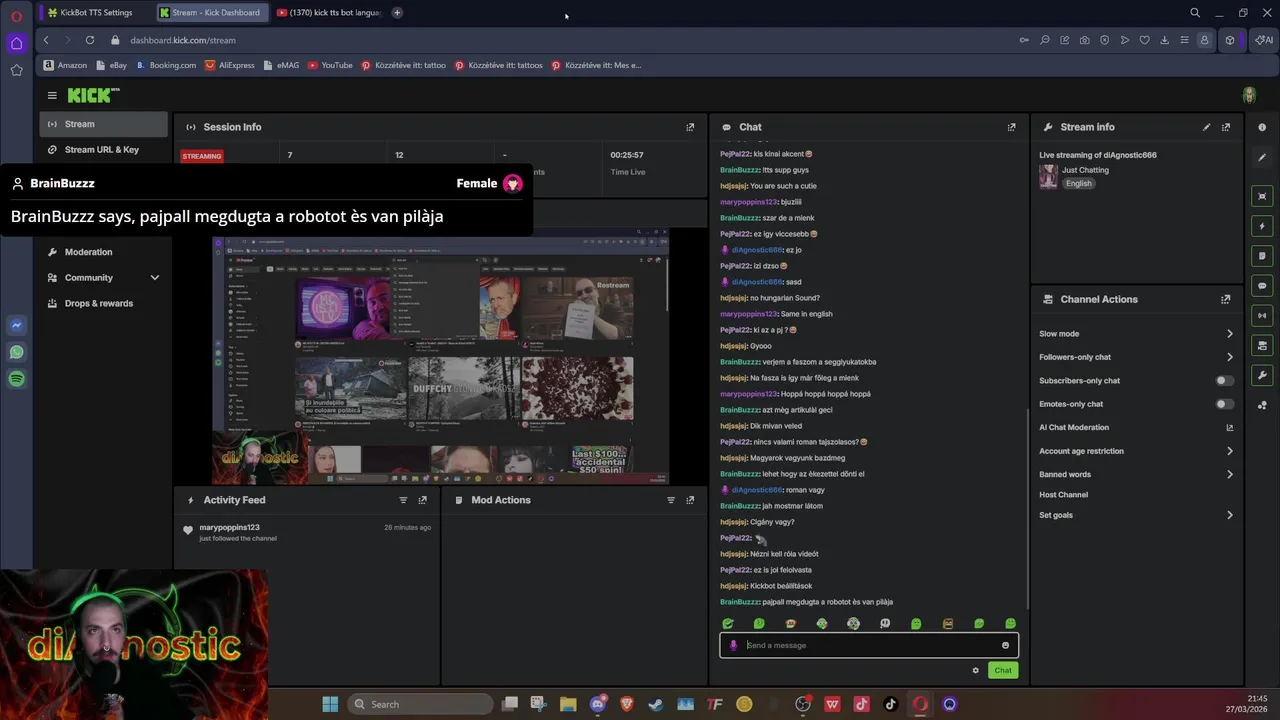Open Activity Feed filter options

tap(403, 500)
